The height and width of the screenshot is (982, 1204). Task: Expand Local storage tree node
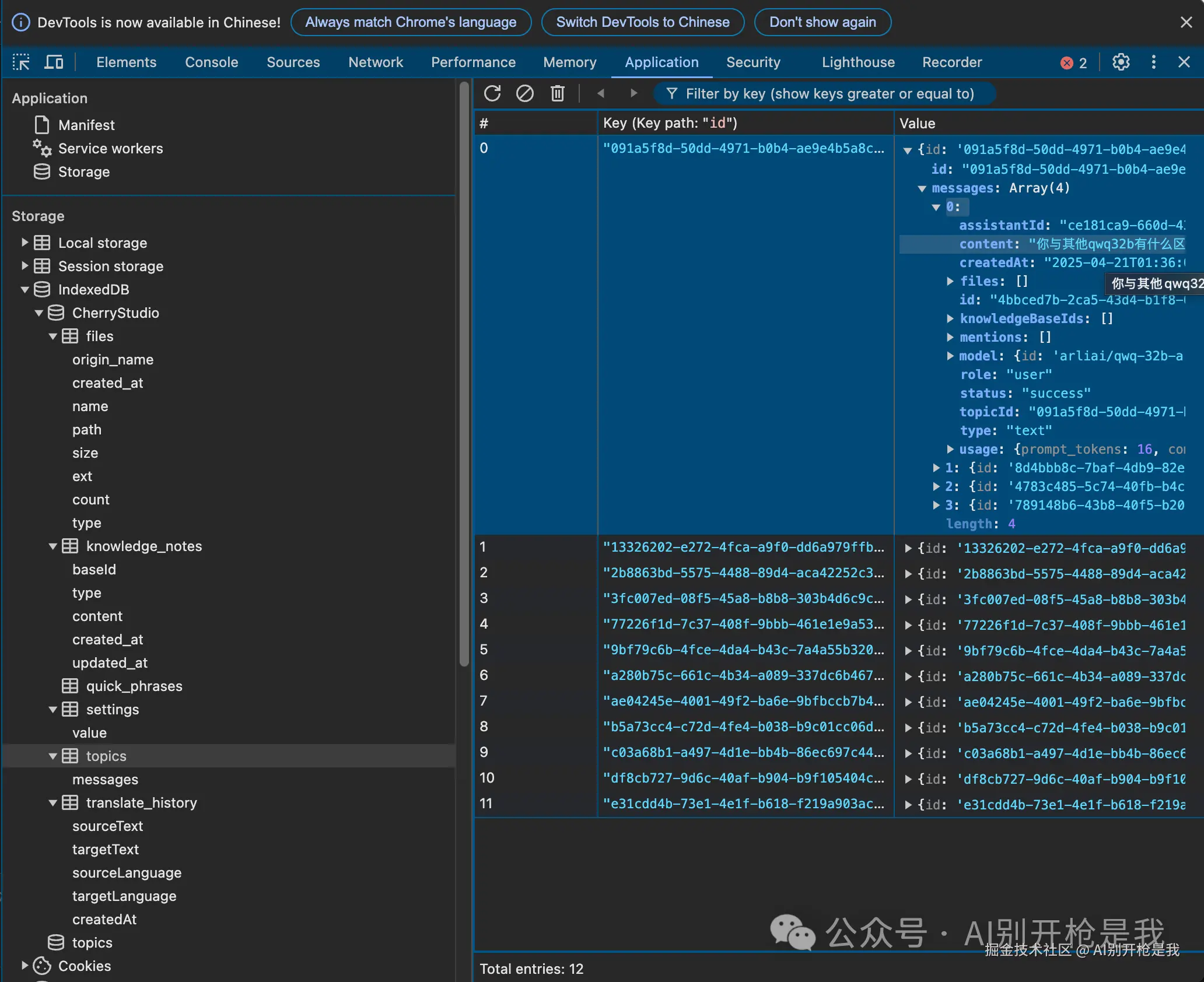(x=24, y=243)
